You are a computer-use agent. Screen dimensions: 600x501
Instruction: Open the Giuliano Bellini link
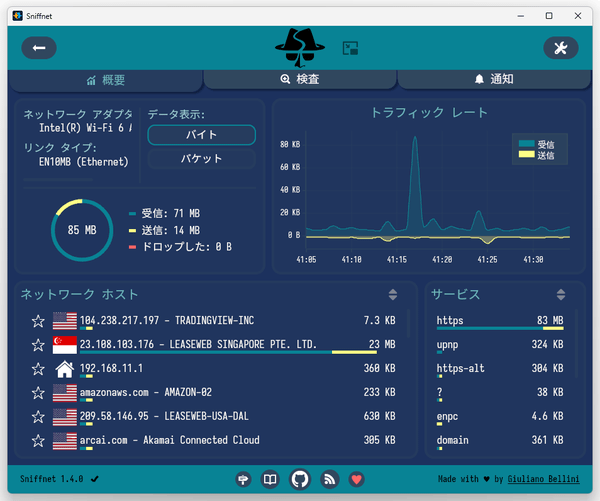coord(543,479)
